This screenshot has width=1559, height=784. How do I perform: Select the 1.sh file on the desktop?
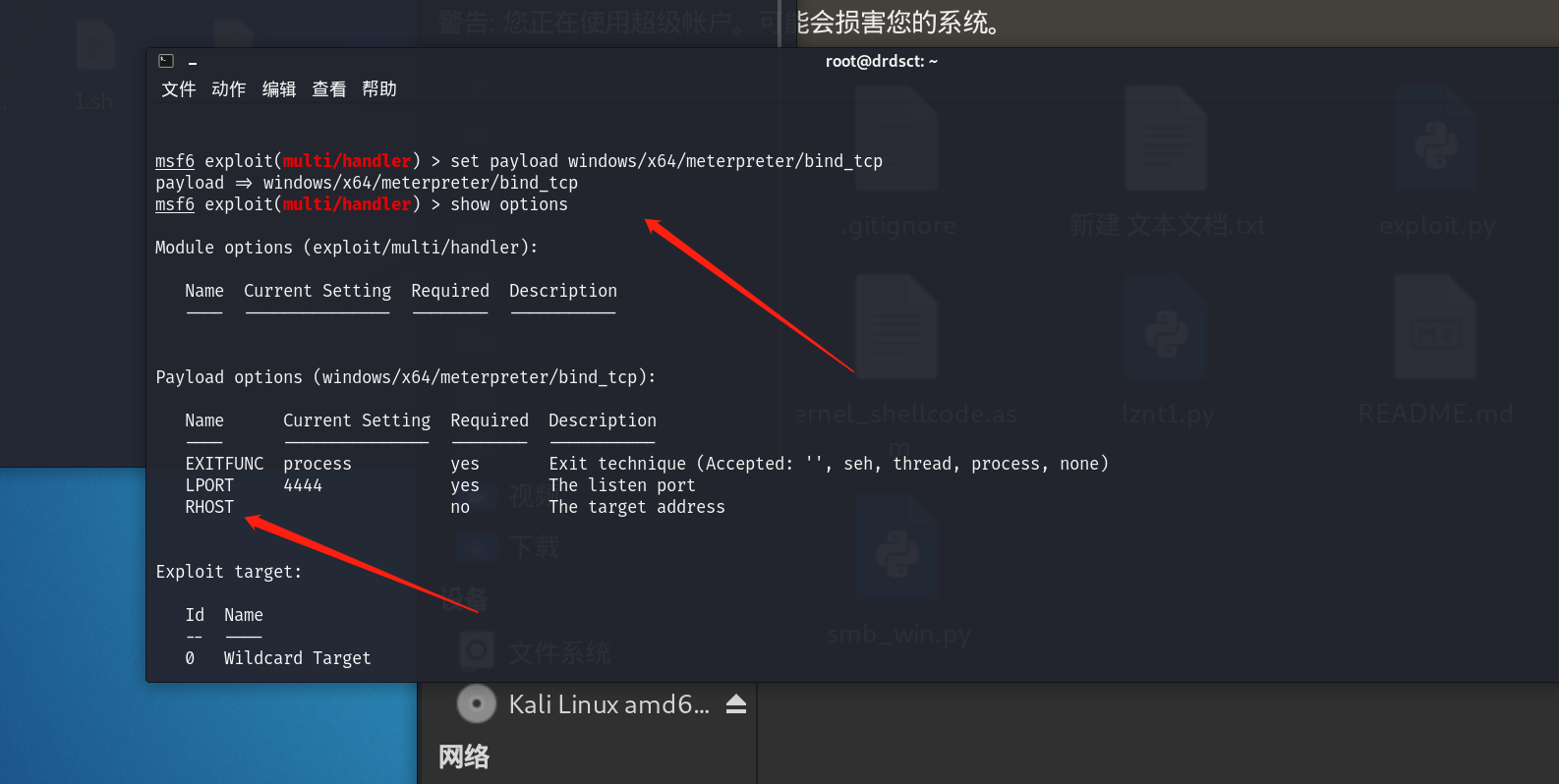point(95,46)
